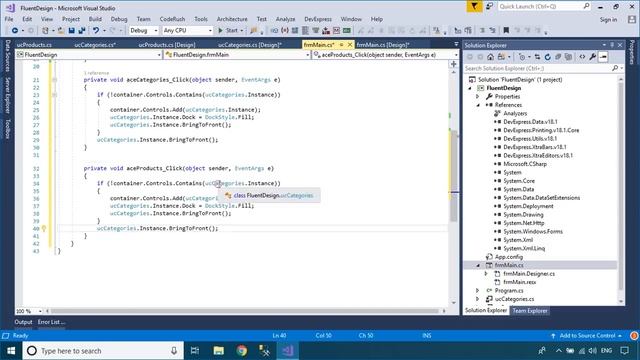Click the Save All toolbar icon
The height and width of the screenshot is (360, 640).
(x=82, y=31)
